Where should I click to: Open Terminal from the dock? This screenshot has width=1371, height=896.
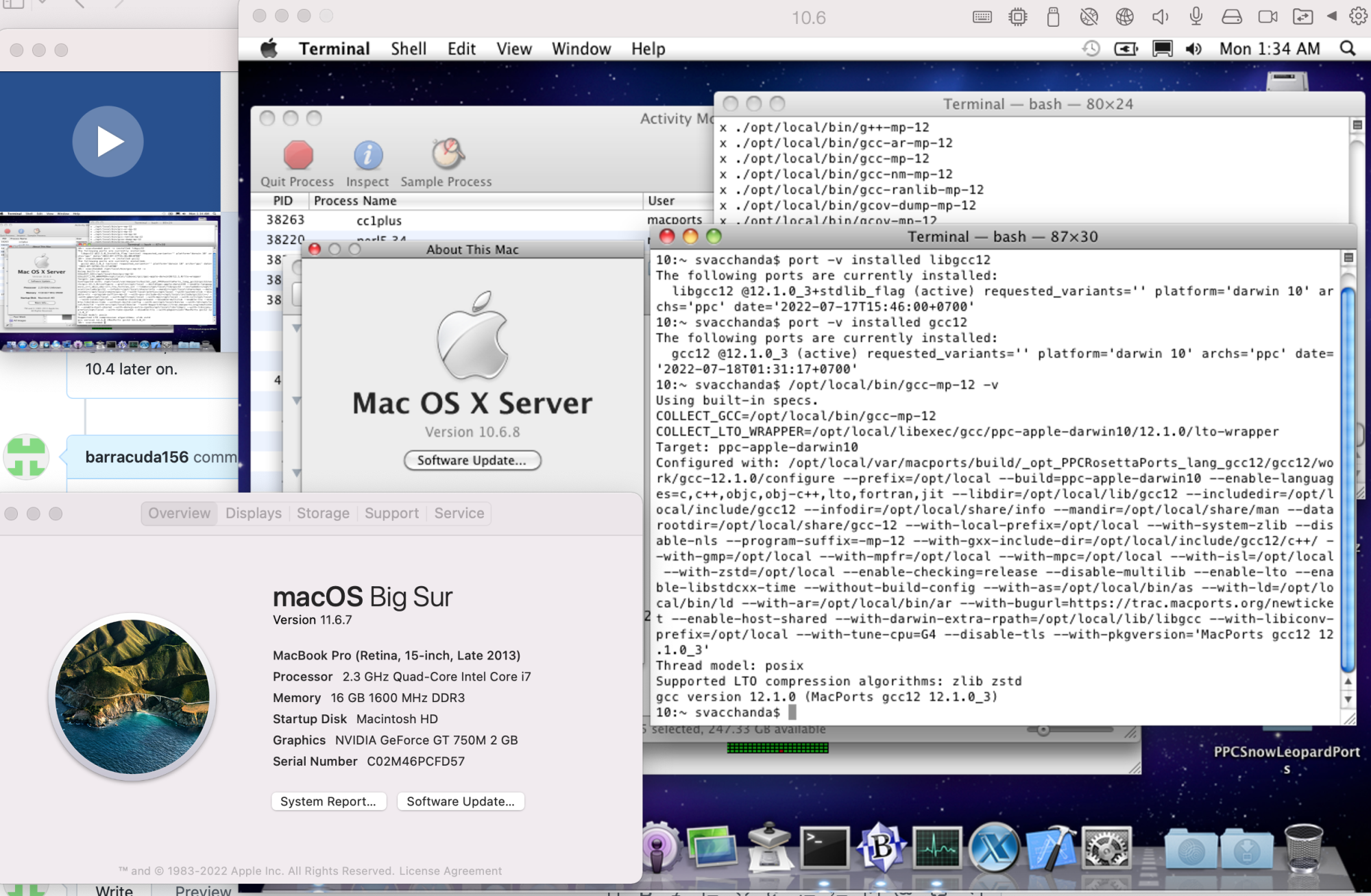[824, 848]
